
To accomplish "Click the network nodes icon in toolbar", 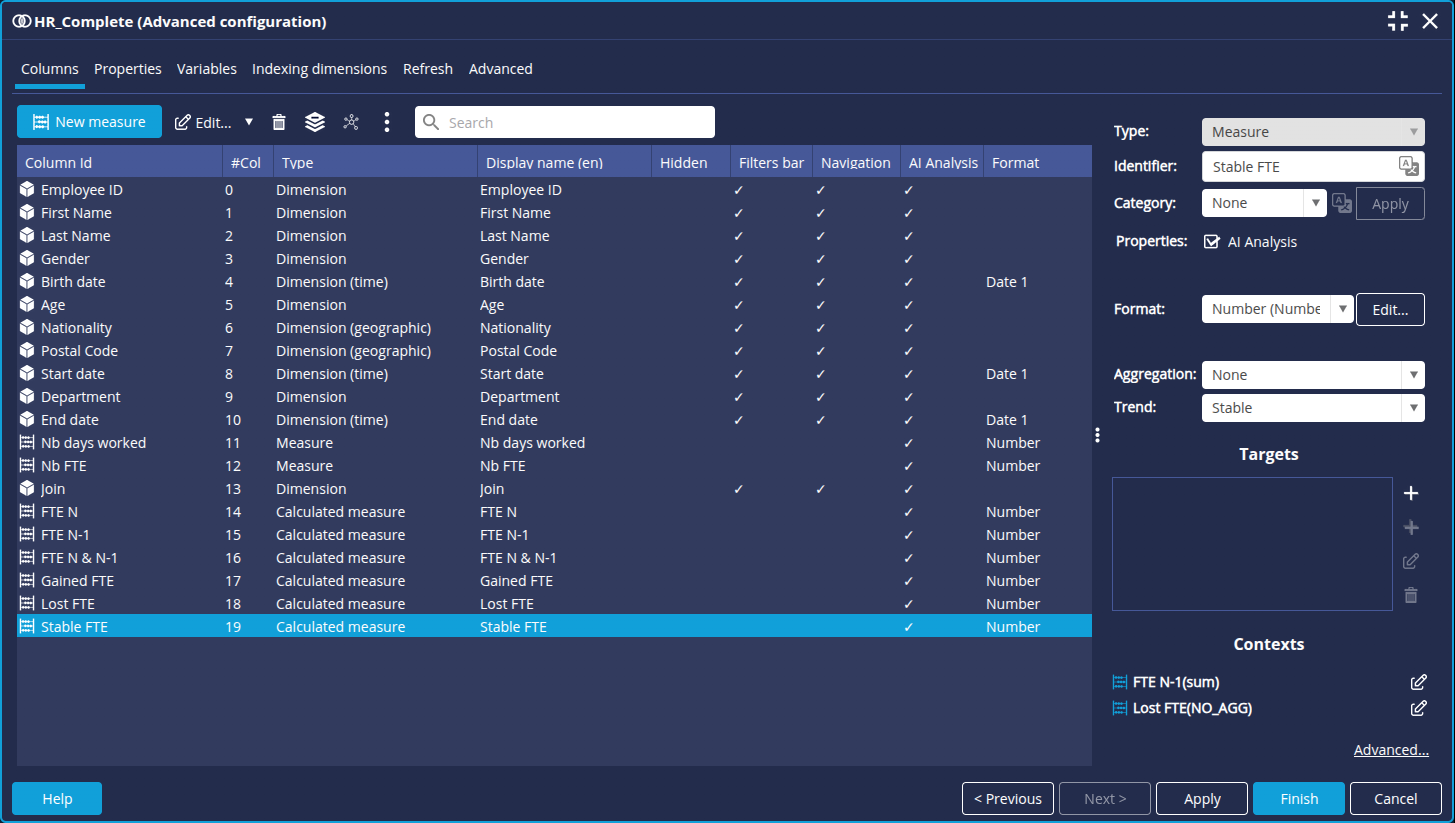I will point(351,122).
